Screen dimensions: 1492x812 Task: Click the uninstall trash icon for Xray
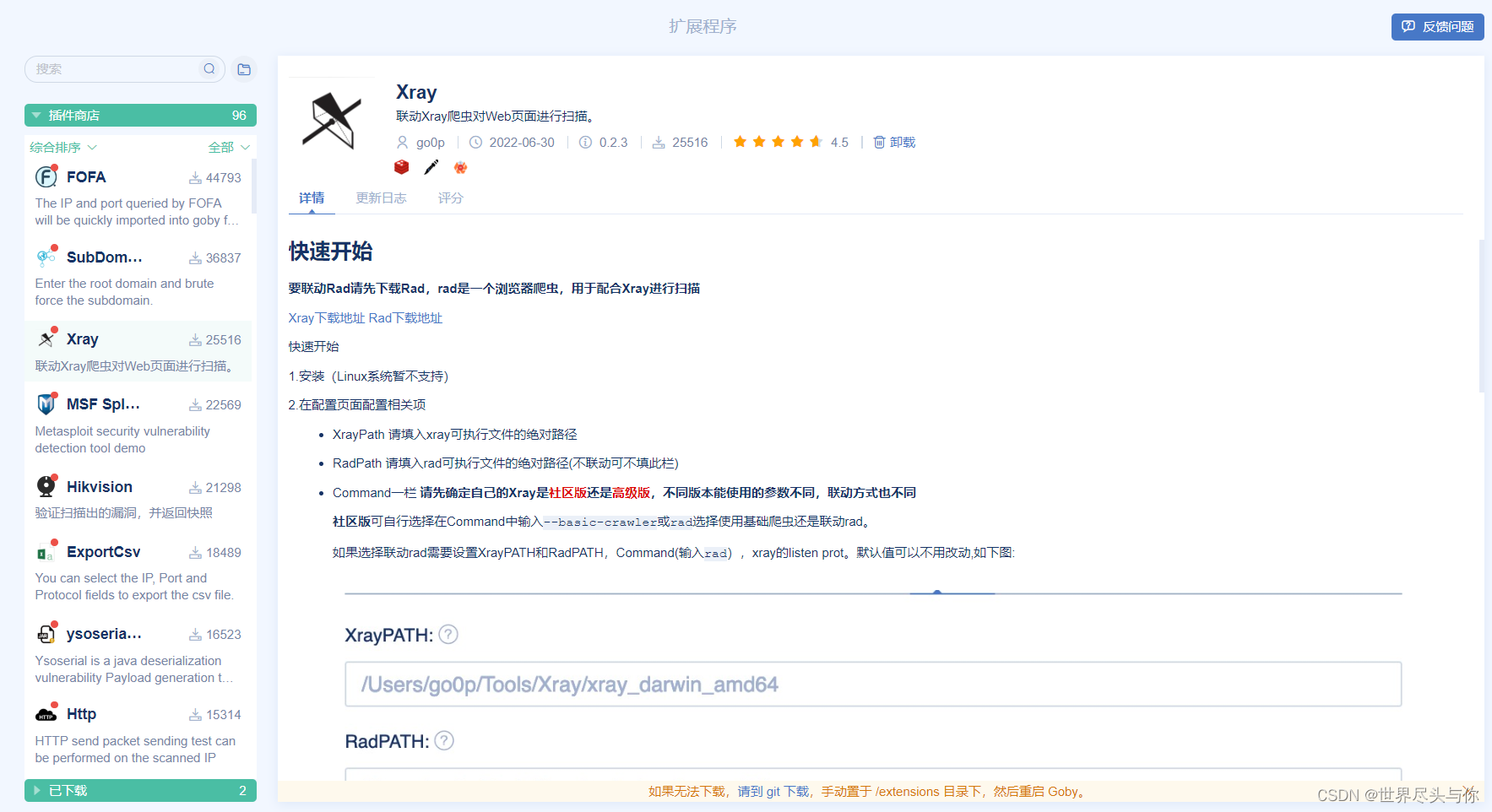pos(878,142)
